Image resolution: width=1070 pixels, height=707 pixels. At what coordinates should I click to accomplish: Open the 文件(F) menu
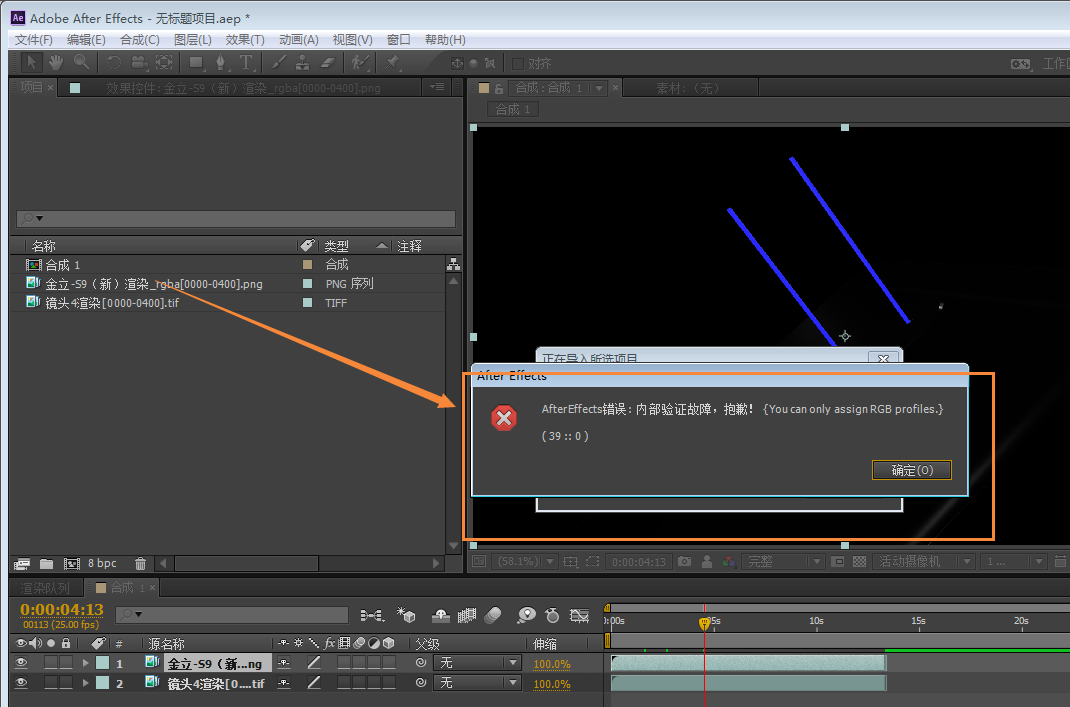pos(33,40)
